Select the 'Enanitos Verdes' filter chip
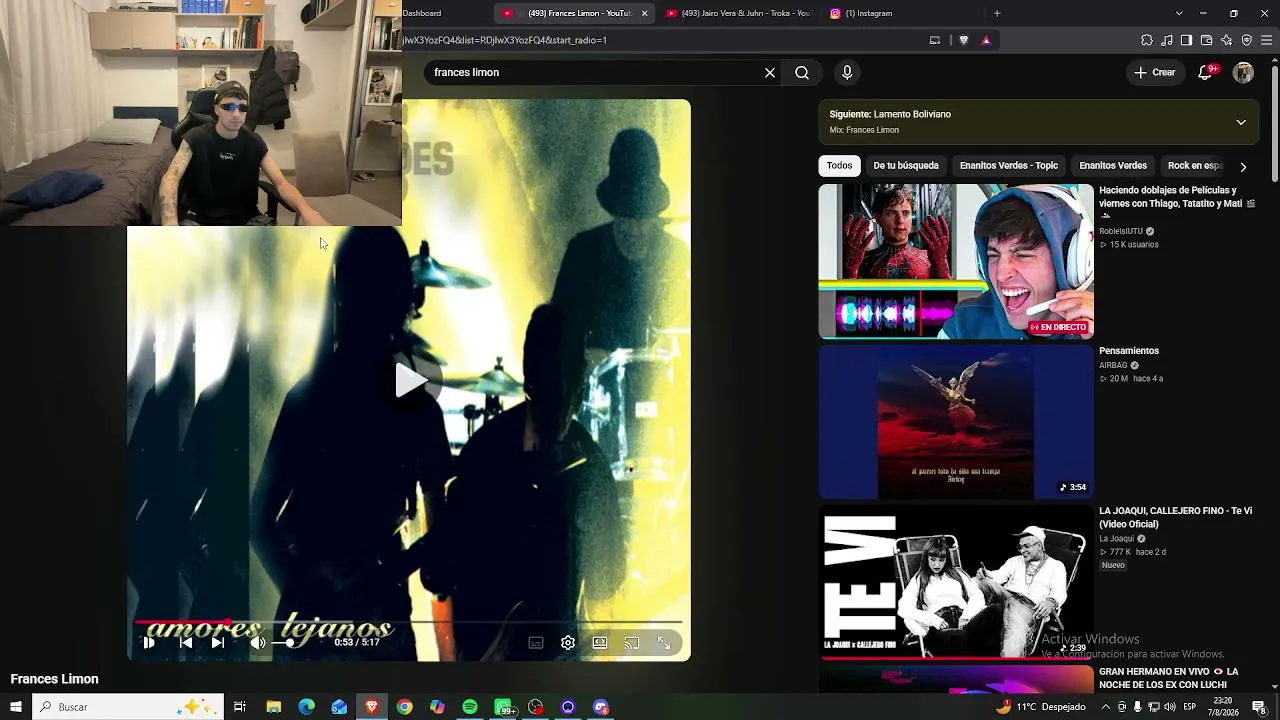 pyautogui.click(x=1113, y=166)
